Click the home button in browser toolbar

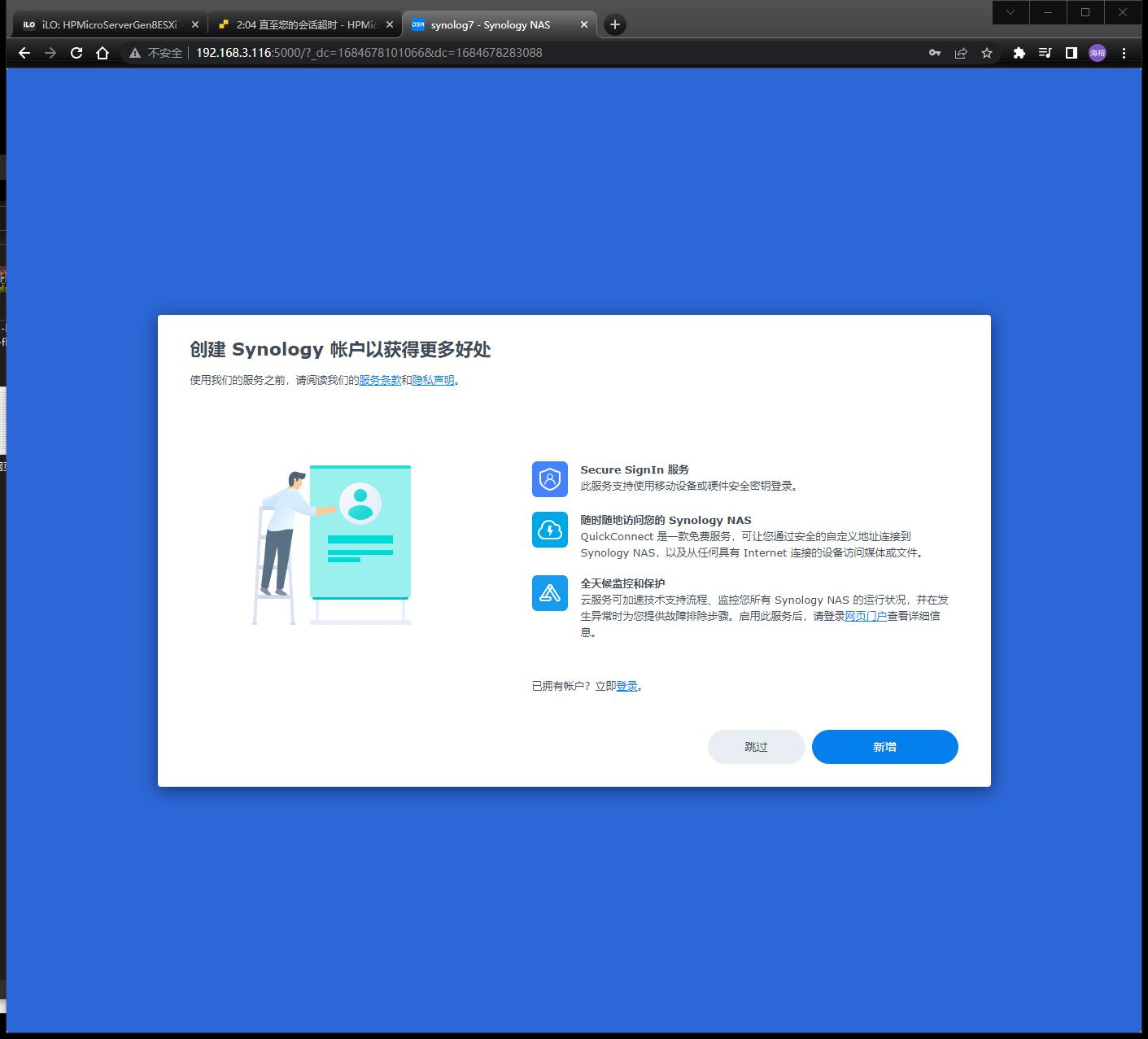(101, 52)
